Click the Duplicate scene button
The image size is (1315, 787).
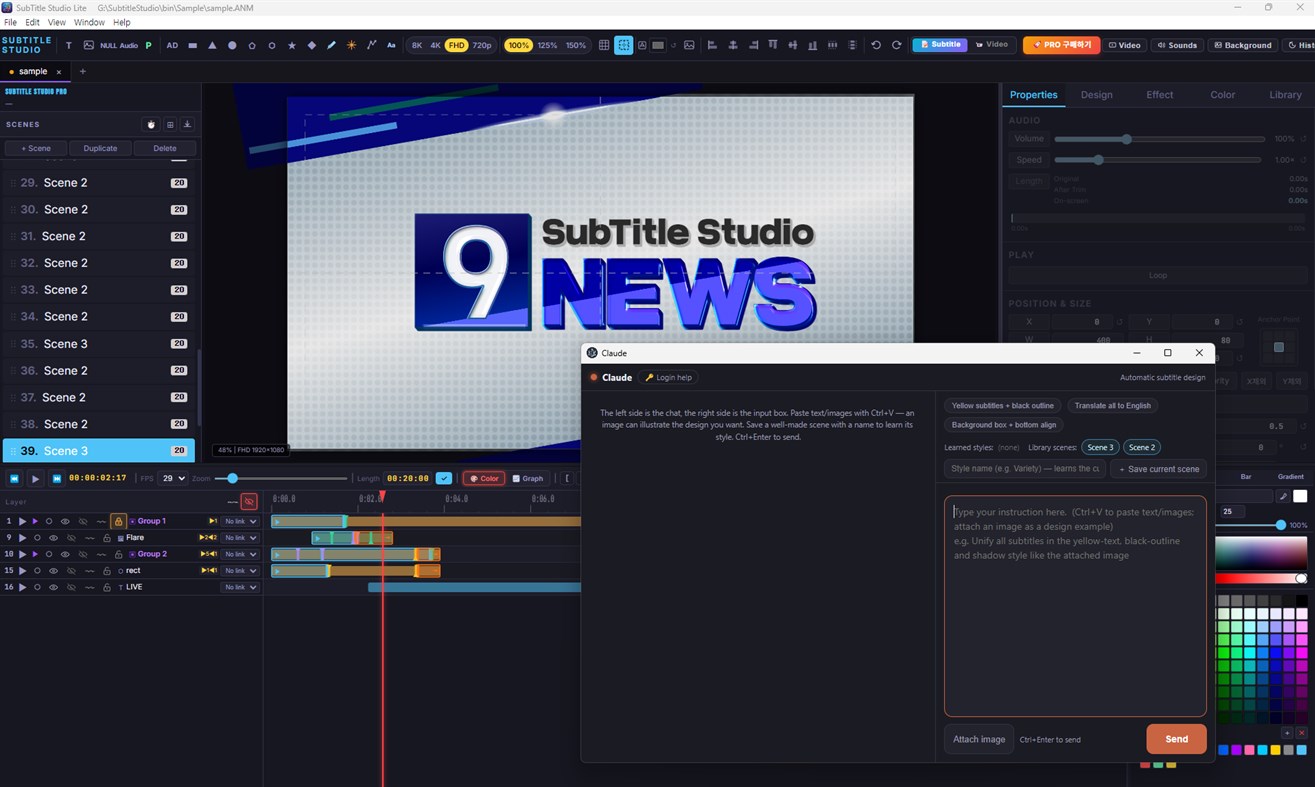100,148
